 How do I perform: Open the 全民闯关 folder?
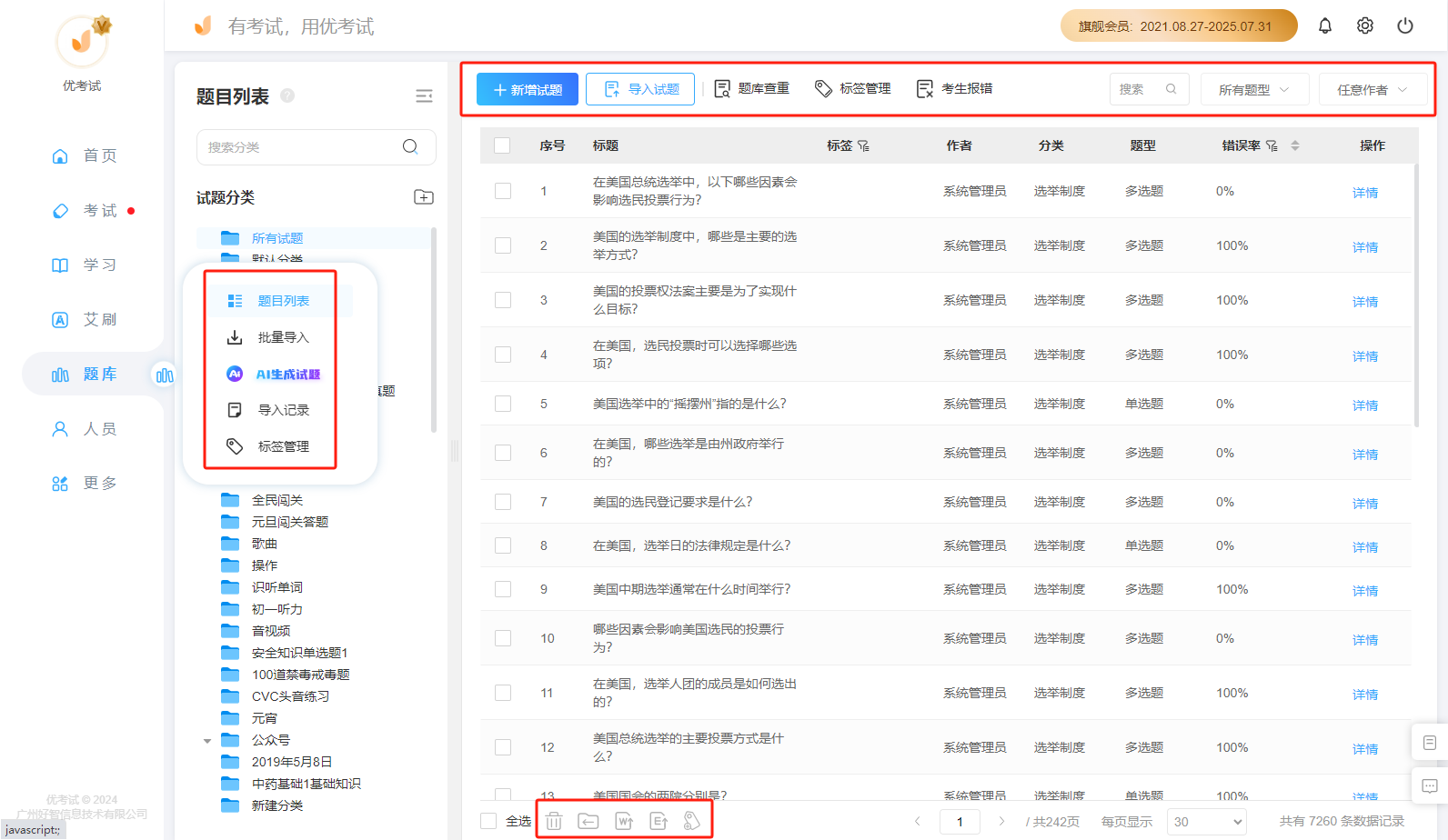point(277,500)
